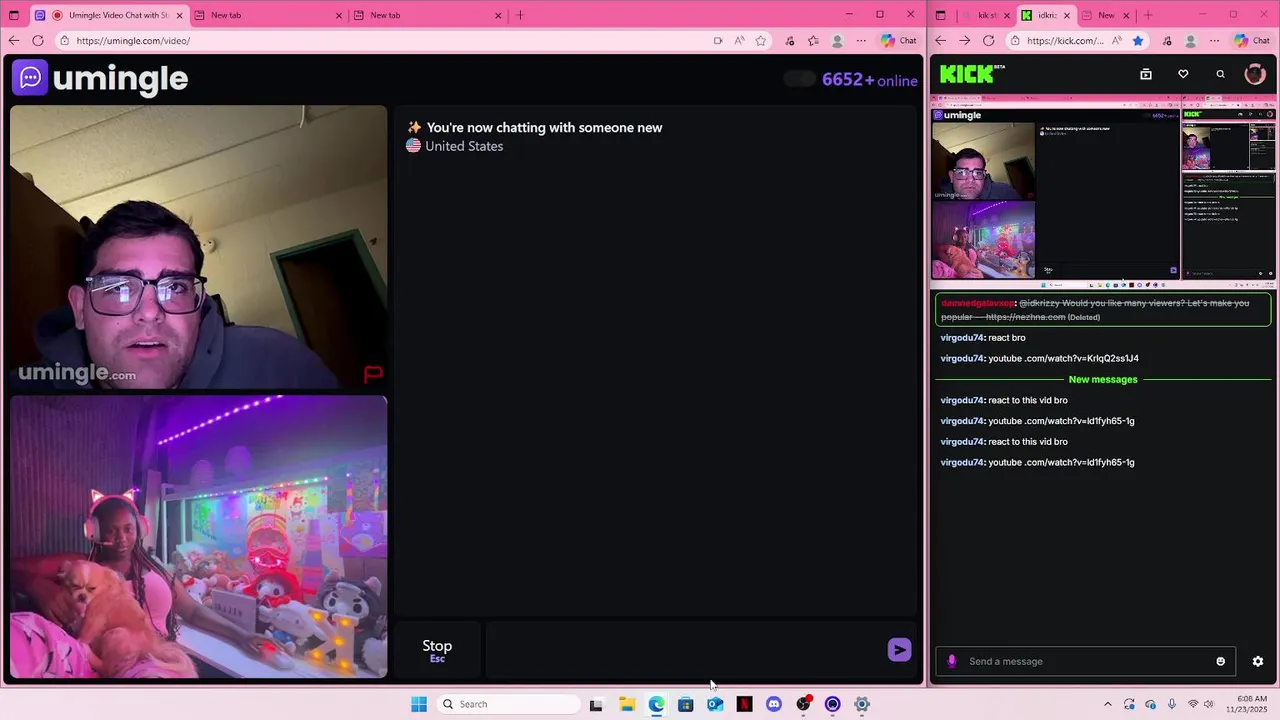This screenshot has height=720, width=1280.
Task: Click the blue favorites star on Kick page
Action: (x=1138, y=40)
